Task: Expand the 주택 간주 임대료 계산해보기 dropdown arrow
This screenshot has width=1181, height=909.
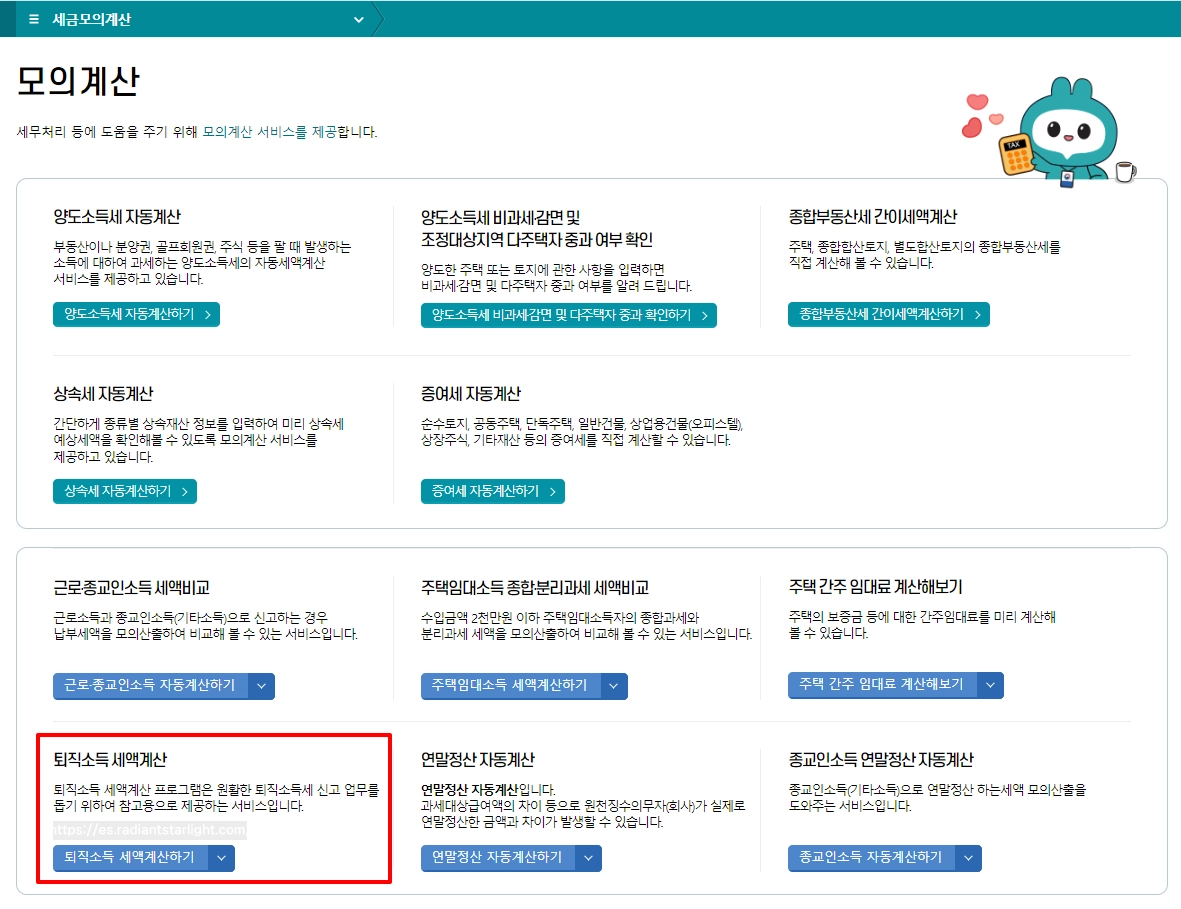Action: [x=990, y=686]
